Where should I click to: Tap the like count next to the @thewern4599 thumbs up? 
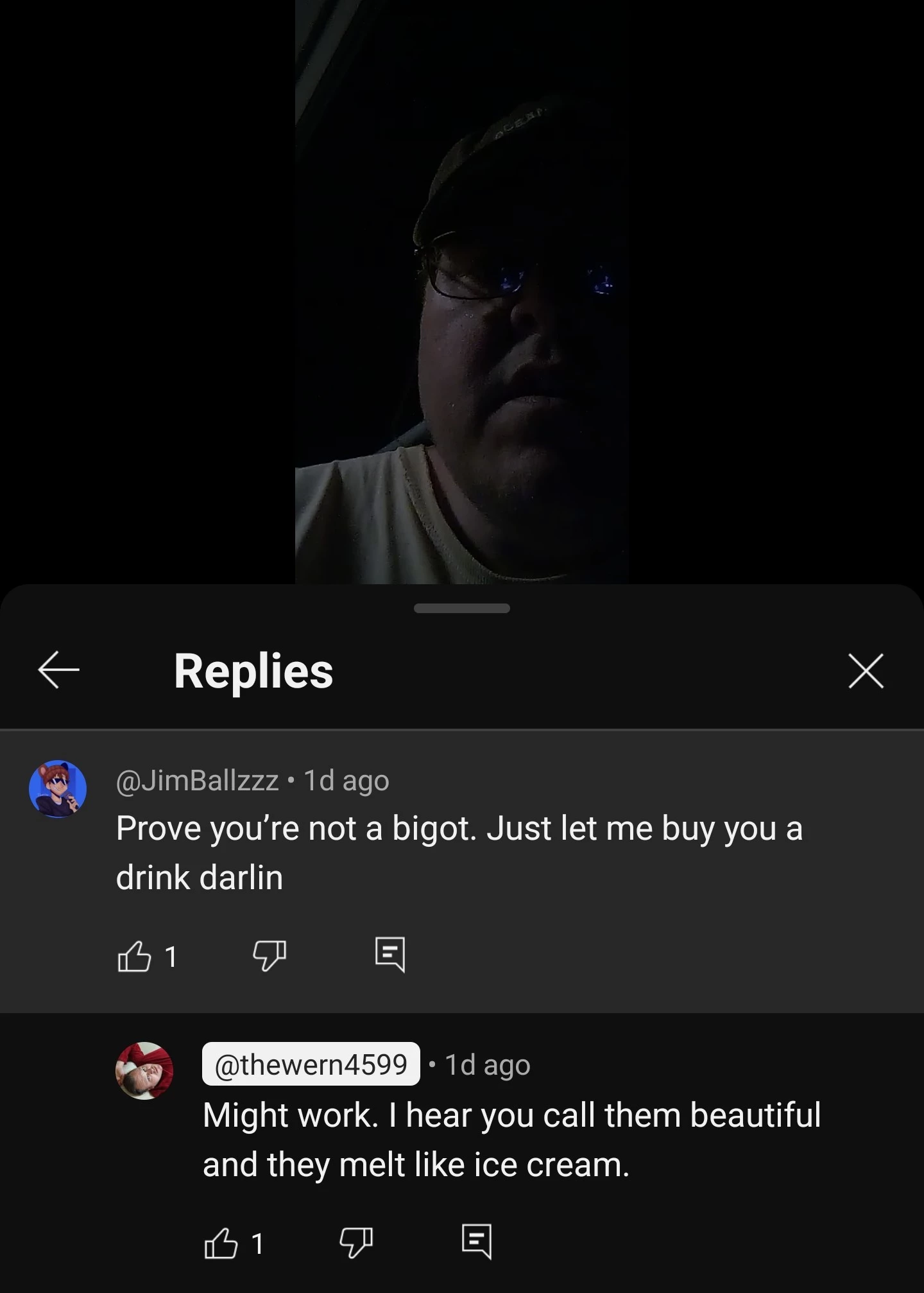tap(257, 1244)
